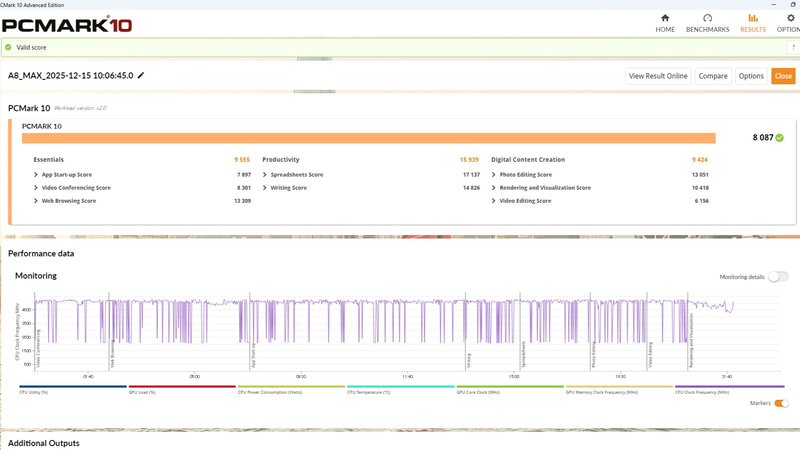The width and height of the screenshot is (800, 450).
Task: Click View Result Online button
Action: pyautogui.click(x=658, y=76)
